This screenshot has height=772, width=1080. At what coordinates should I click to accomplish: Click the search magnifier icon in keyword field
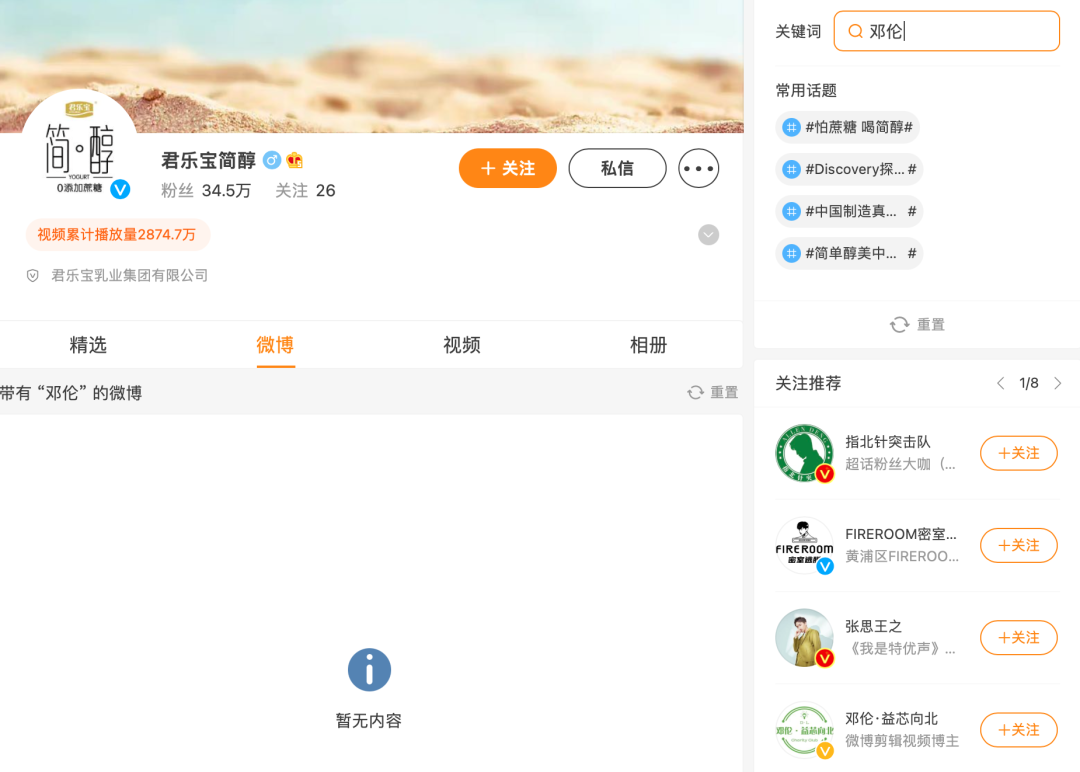coord(856,31)
